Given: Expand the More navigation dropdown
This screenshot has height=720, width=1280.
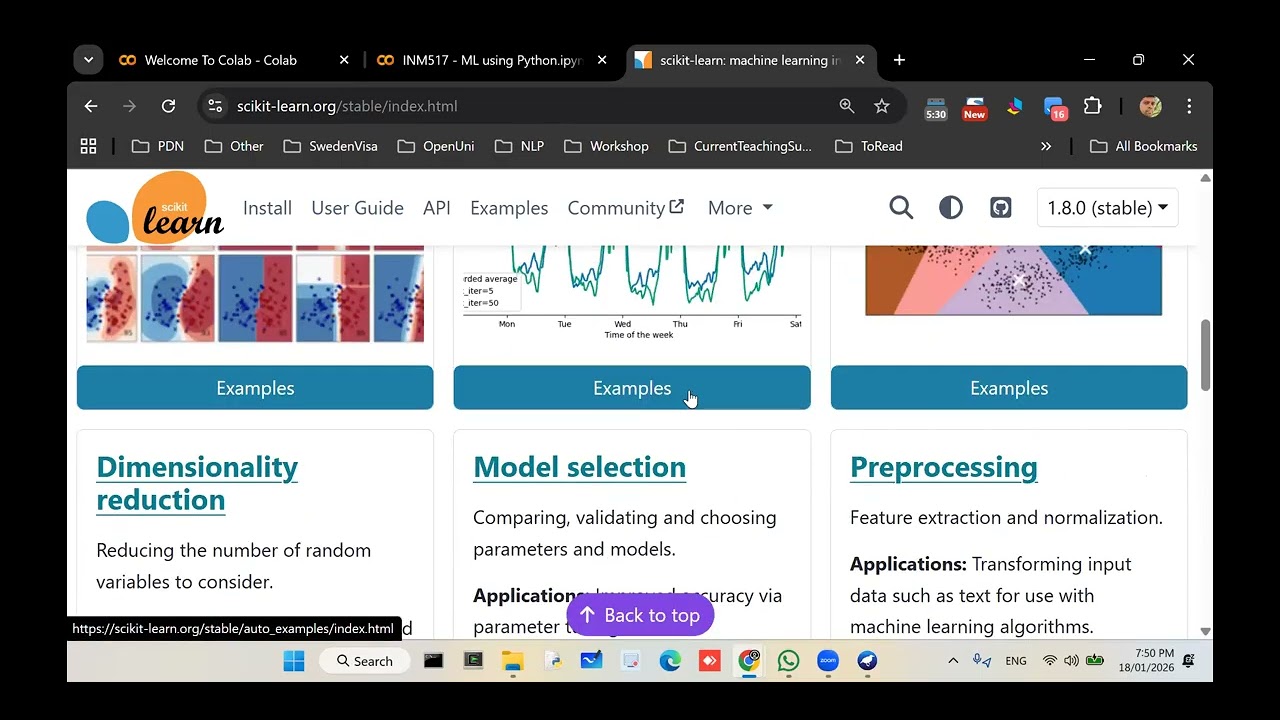Looking at the screenshot, I should [x=740, y=208].
